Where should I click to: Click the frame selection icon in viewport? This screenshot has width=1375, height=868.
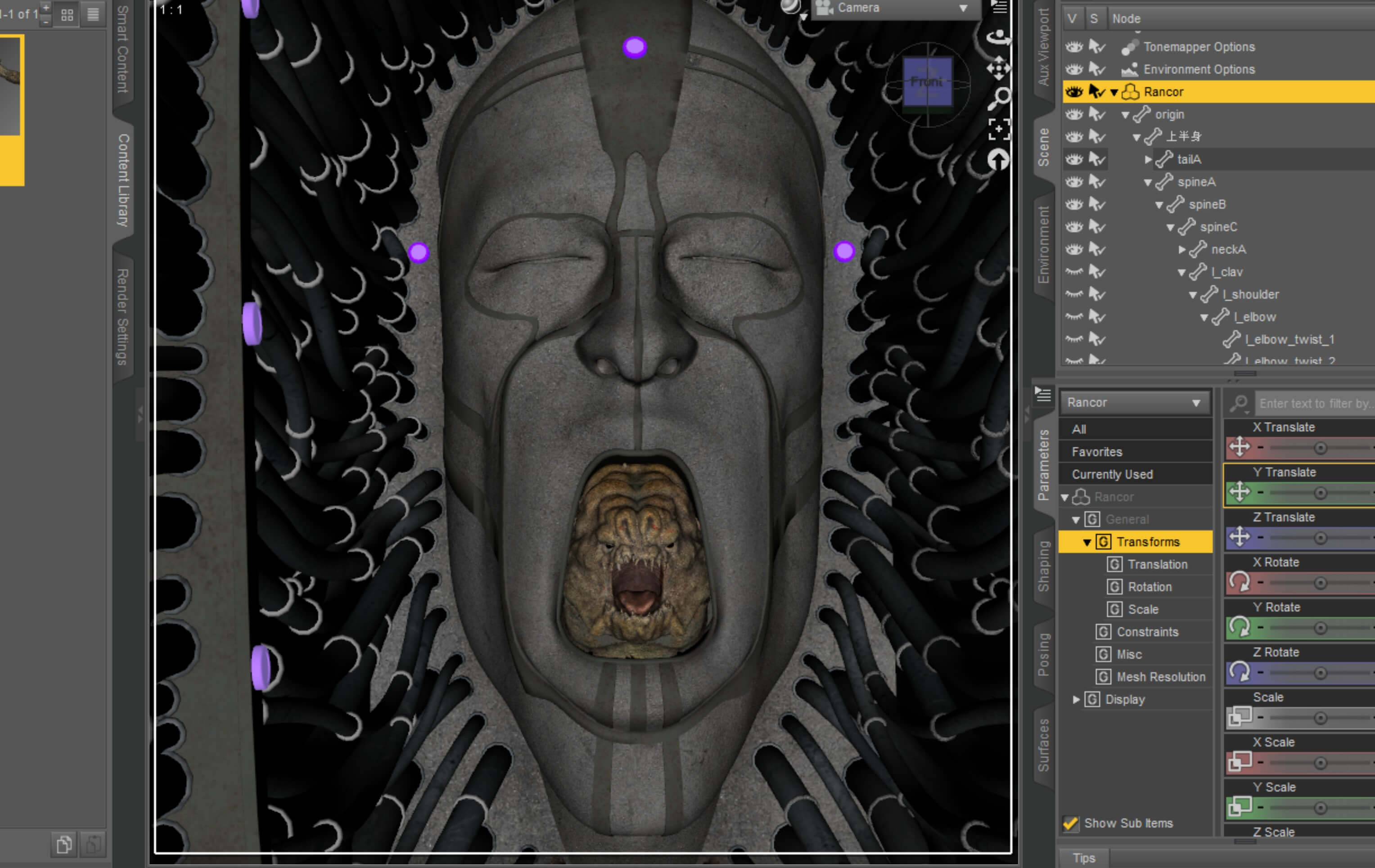(x=999, y=129)
